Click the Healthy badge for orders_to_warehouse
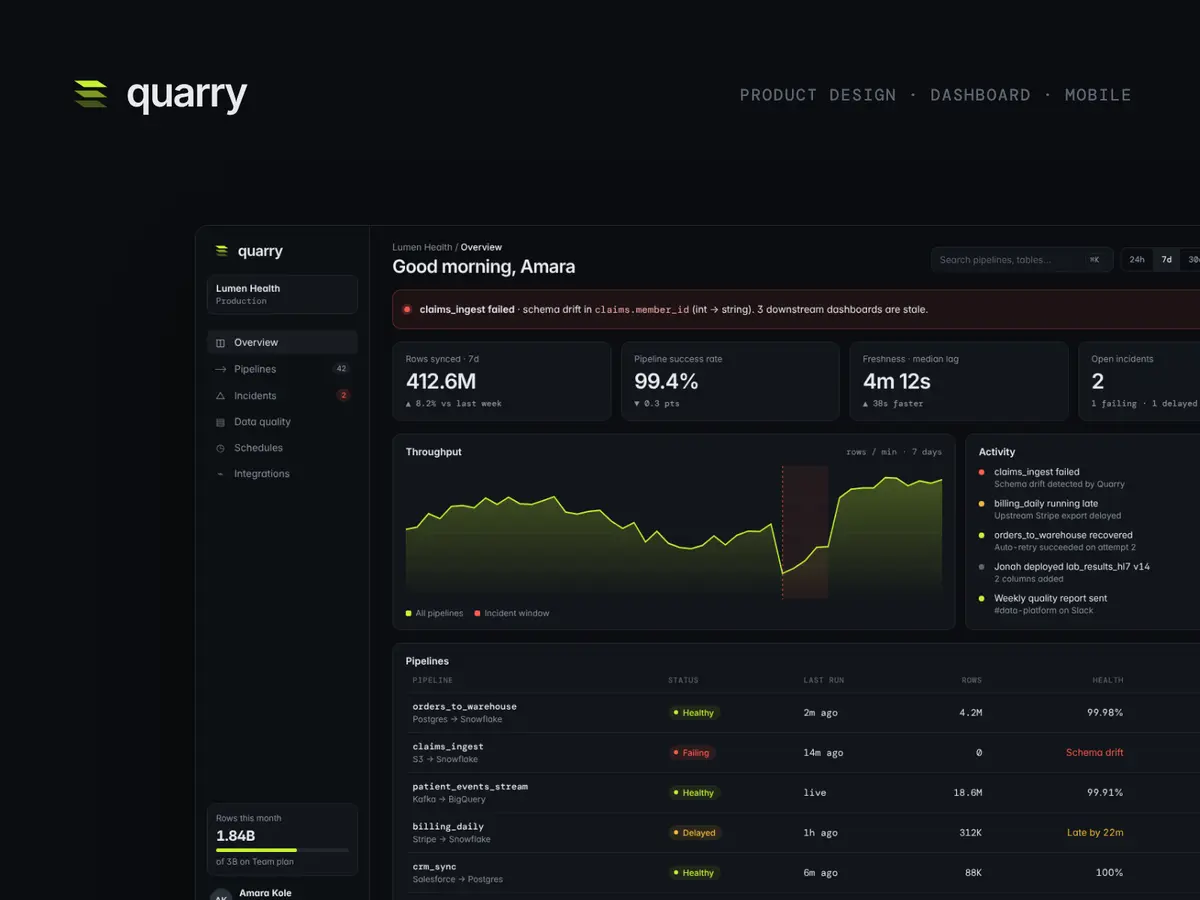The width and height of the screenshot is (1200, 900). 694,713
